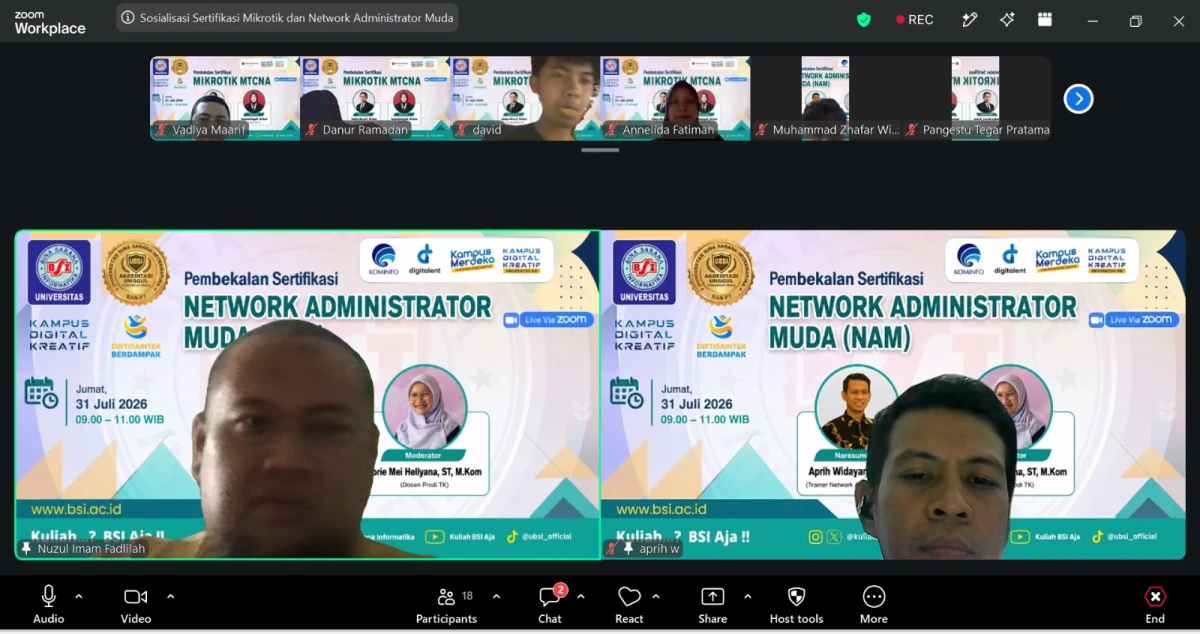This screenshot has height=634, width=1200.
Task: Expand the Share options chevron
Action: point(747,596)
